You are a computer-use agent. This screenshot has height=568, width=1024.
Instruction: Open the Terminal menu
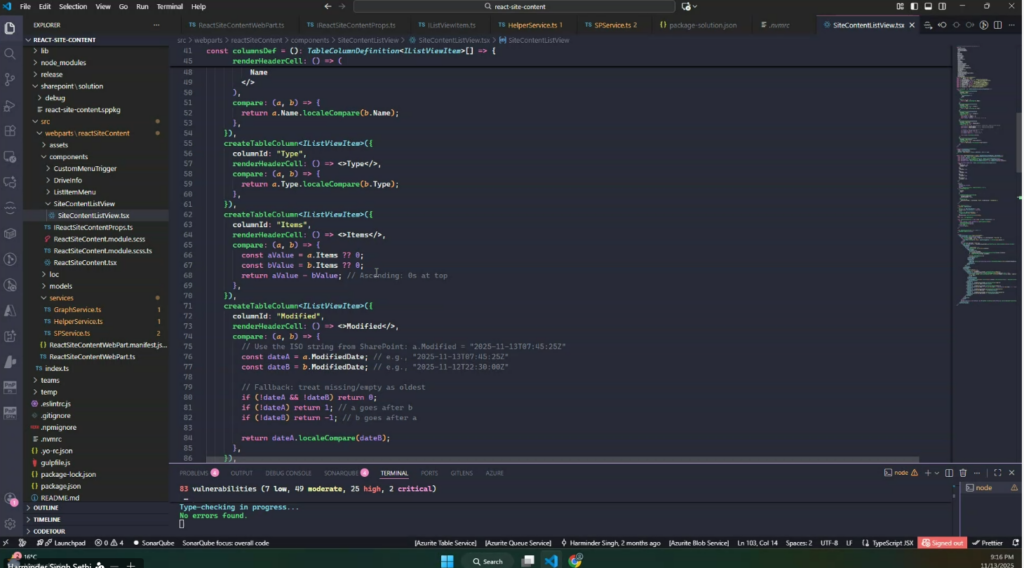pyautogui.click(x=170, y=6)
